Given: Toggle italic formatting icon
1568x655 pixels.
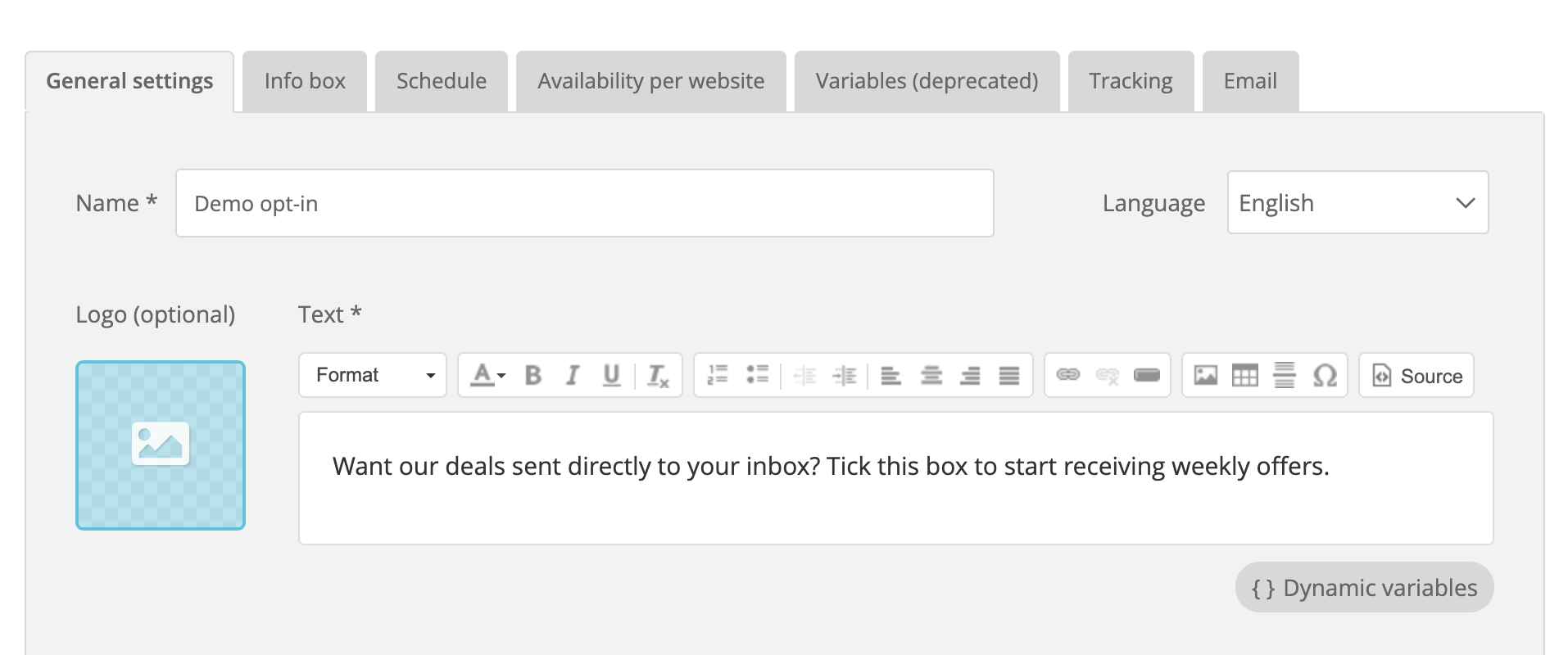Looking at the screenshot, I should pyautogui.click(x=573, y=375).
